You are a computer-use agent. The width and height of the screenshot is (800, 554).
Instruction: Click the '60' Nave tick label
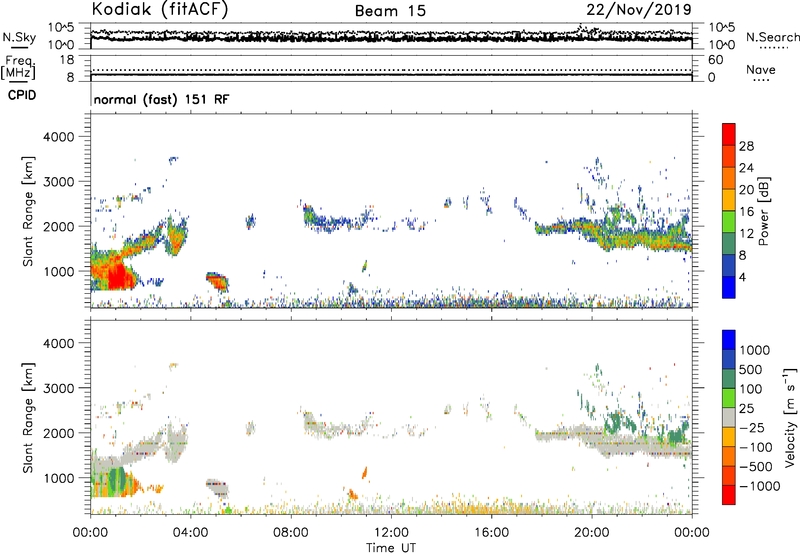[x=715, y=60]
